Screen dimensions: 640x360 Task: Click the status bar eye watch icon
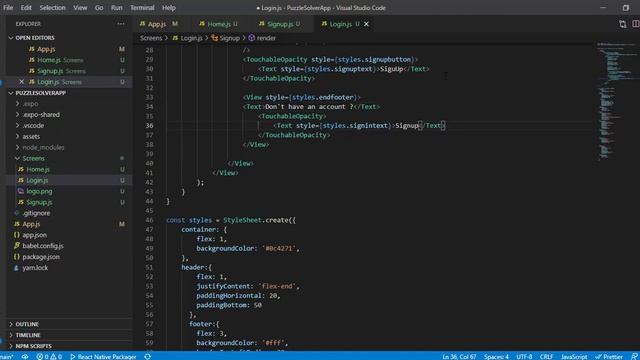click(x=25, y=357)
